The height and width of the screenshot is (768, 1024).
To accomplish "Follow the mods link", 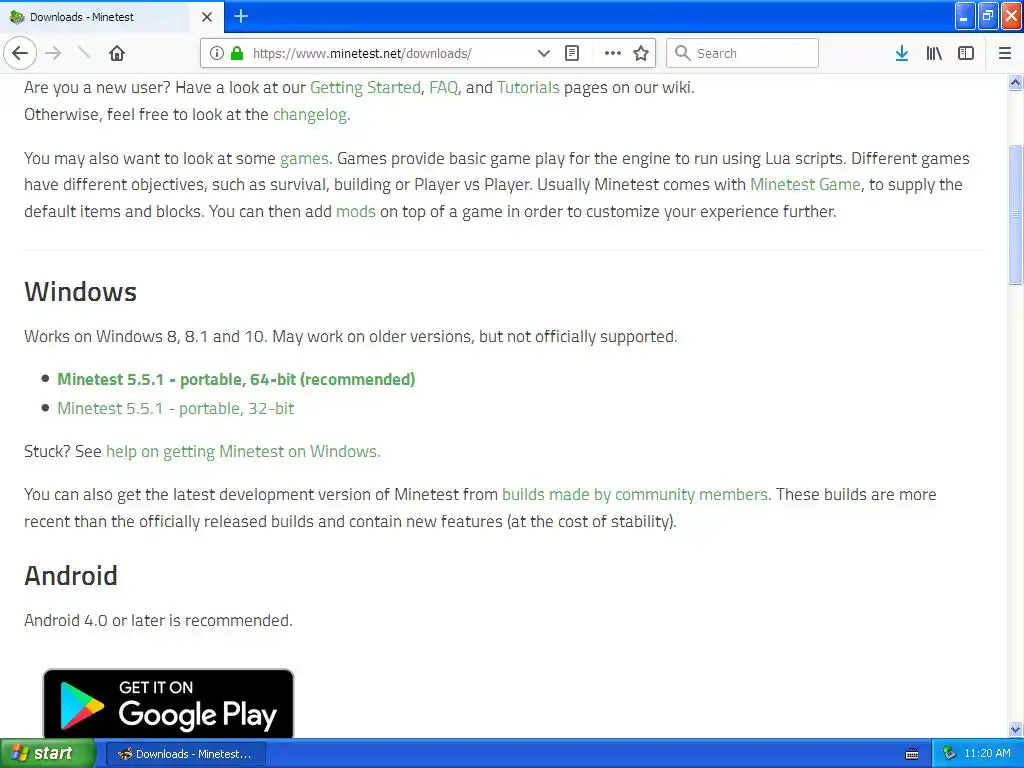I will pos(355,212).
